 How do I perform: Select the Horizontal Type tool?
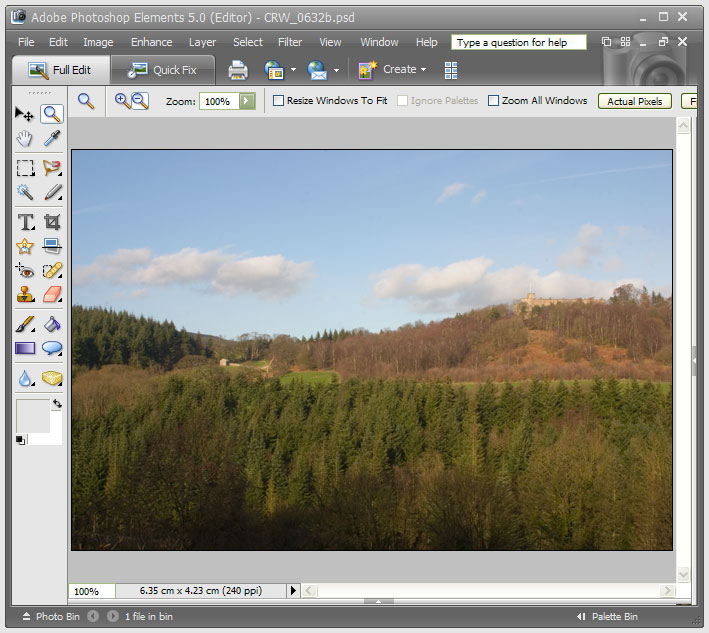pyautogui.click(x=26, y=222)
